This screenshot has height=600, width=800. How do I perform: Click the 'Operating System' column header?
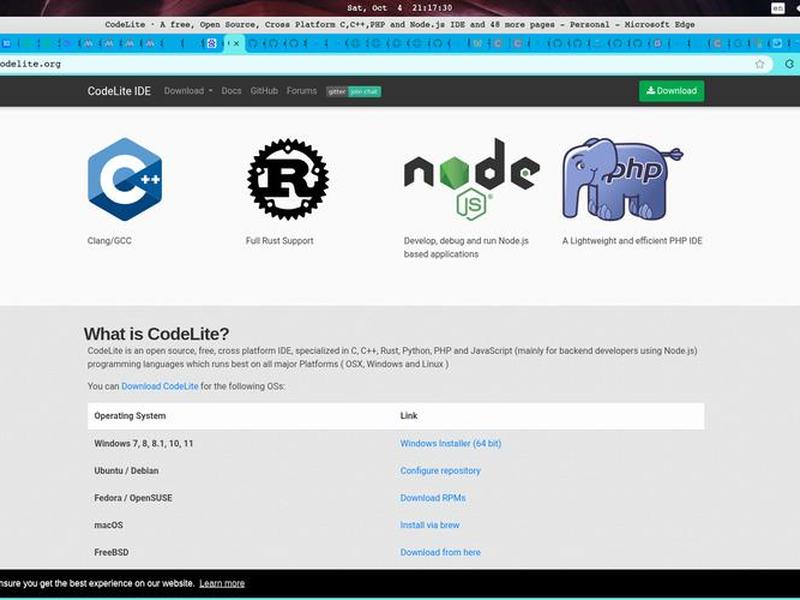130,416
